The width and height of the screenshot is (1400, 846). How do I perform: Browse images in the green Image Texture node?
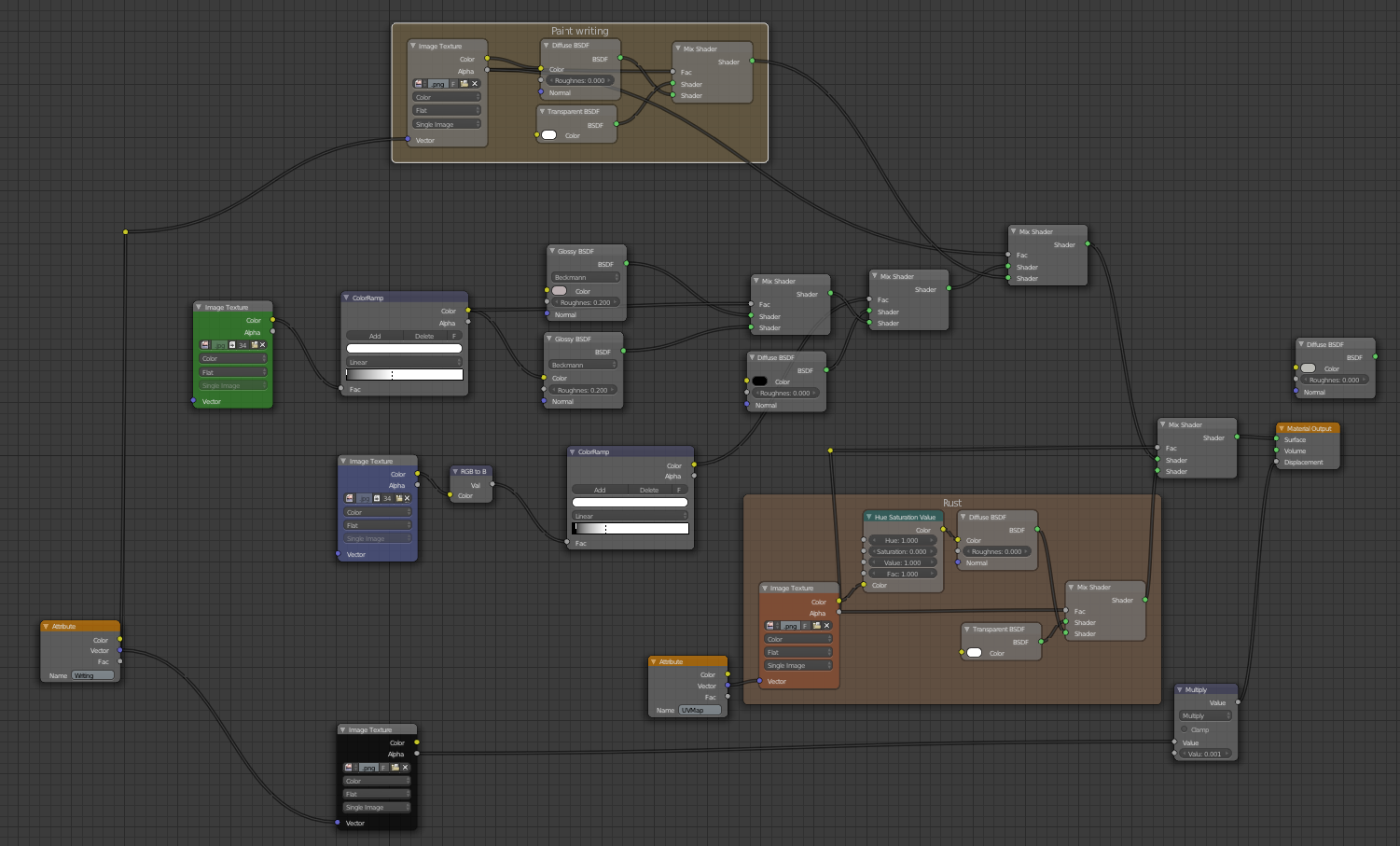pyautogui.click(x=205, y=345)
